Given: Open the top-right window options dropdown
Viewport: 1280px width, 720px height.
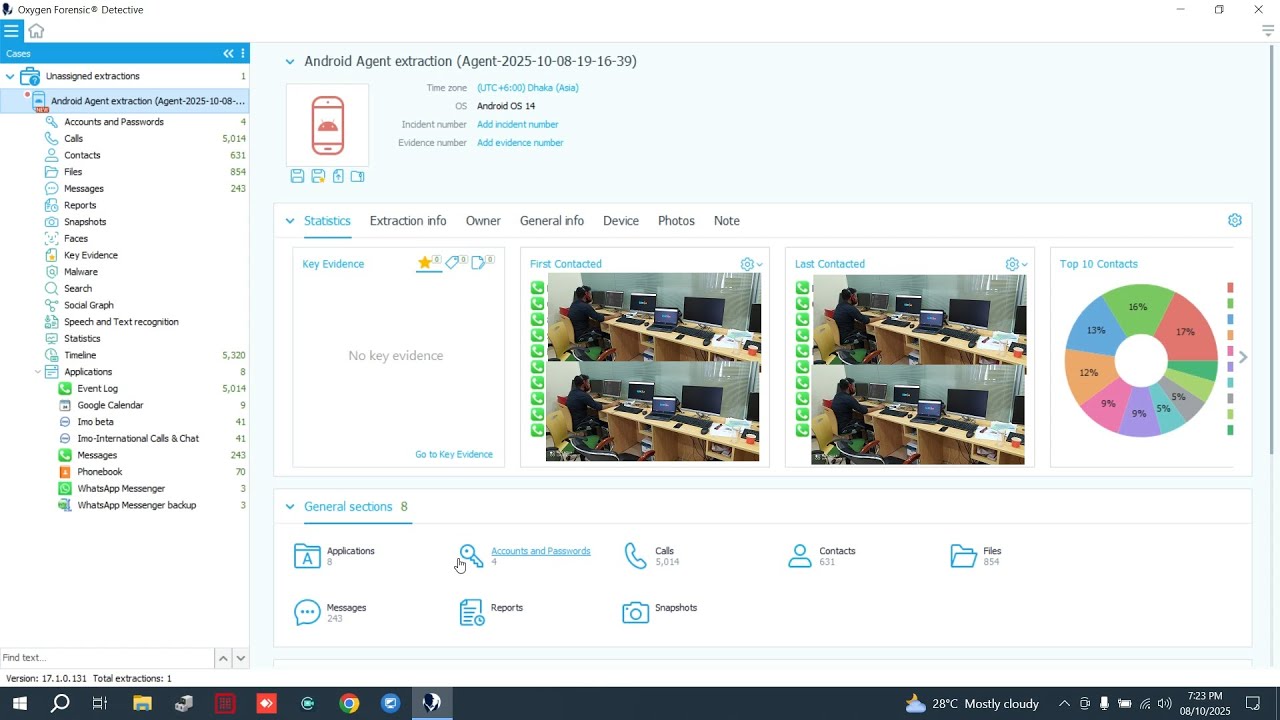Looking at the screenshot, I should (x=1268, y=31).
